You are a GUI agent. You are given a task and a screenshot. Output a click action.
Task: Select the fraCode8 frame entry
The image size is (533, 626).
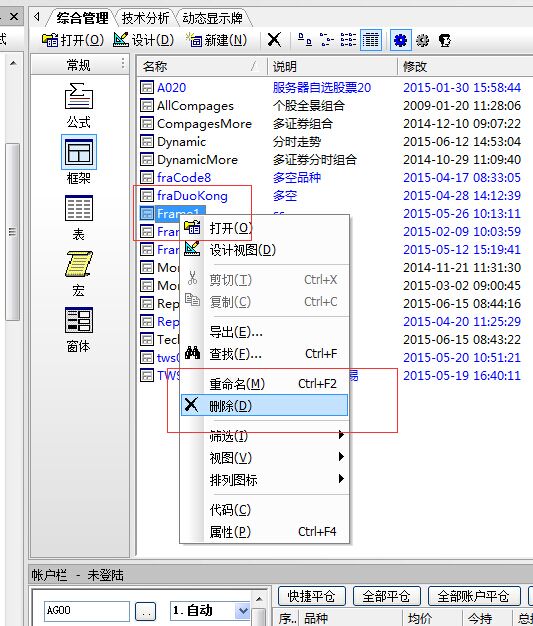pos(184,178)
